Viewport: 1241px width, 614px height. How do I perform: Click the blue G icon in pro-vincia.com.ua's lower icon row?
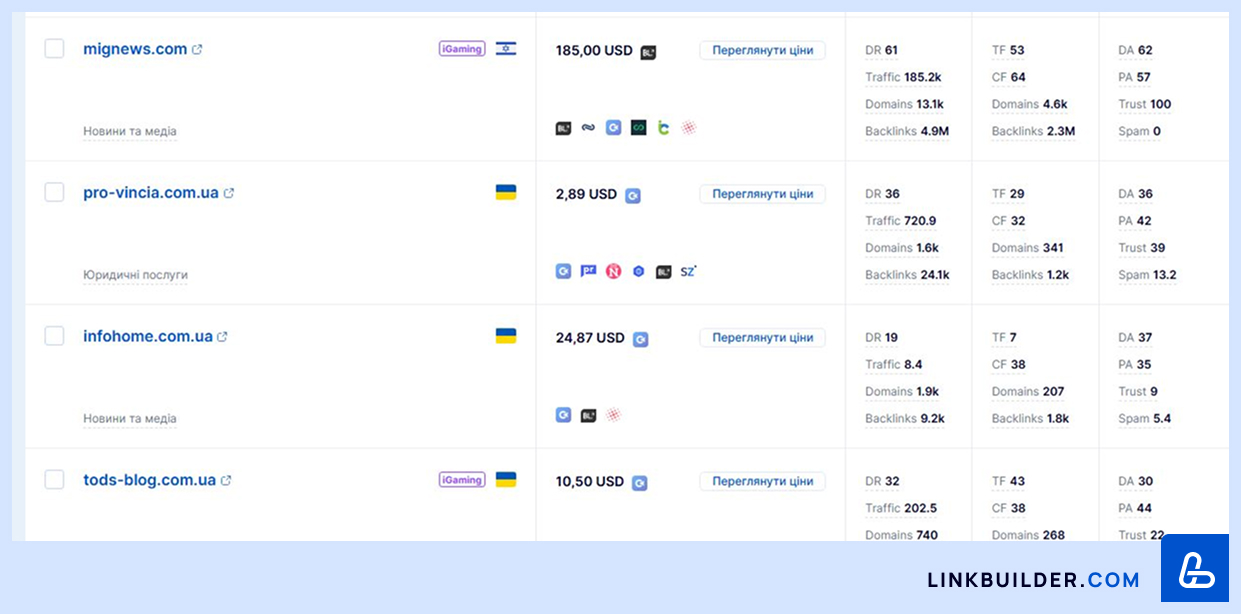[x=563, y=271]
